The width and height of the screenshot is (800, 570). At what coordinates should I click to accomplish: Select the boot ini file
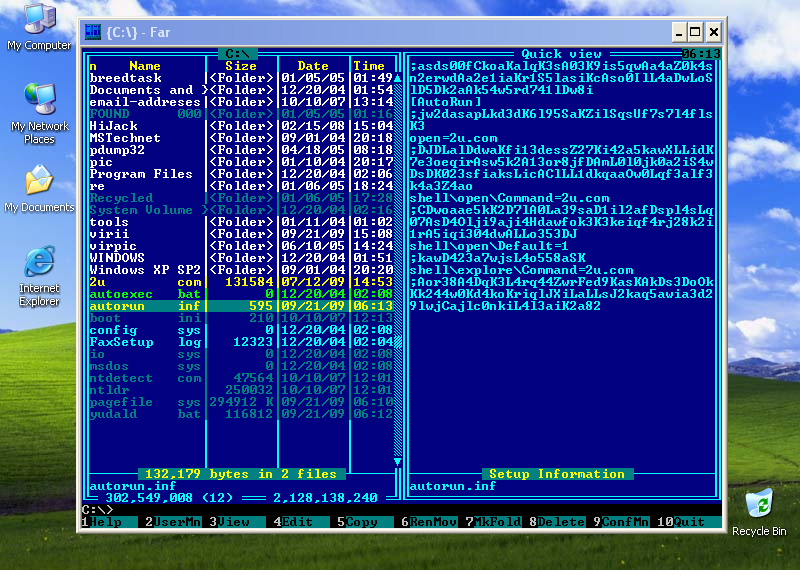(241, 318)
